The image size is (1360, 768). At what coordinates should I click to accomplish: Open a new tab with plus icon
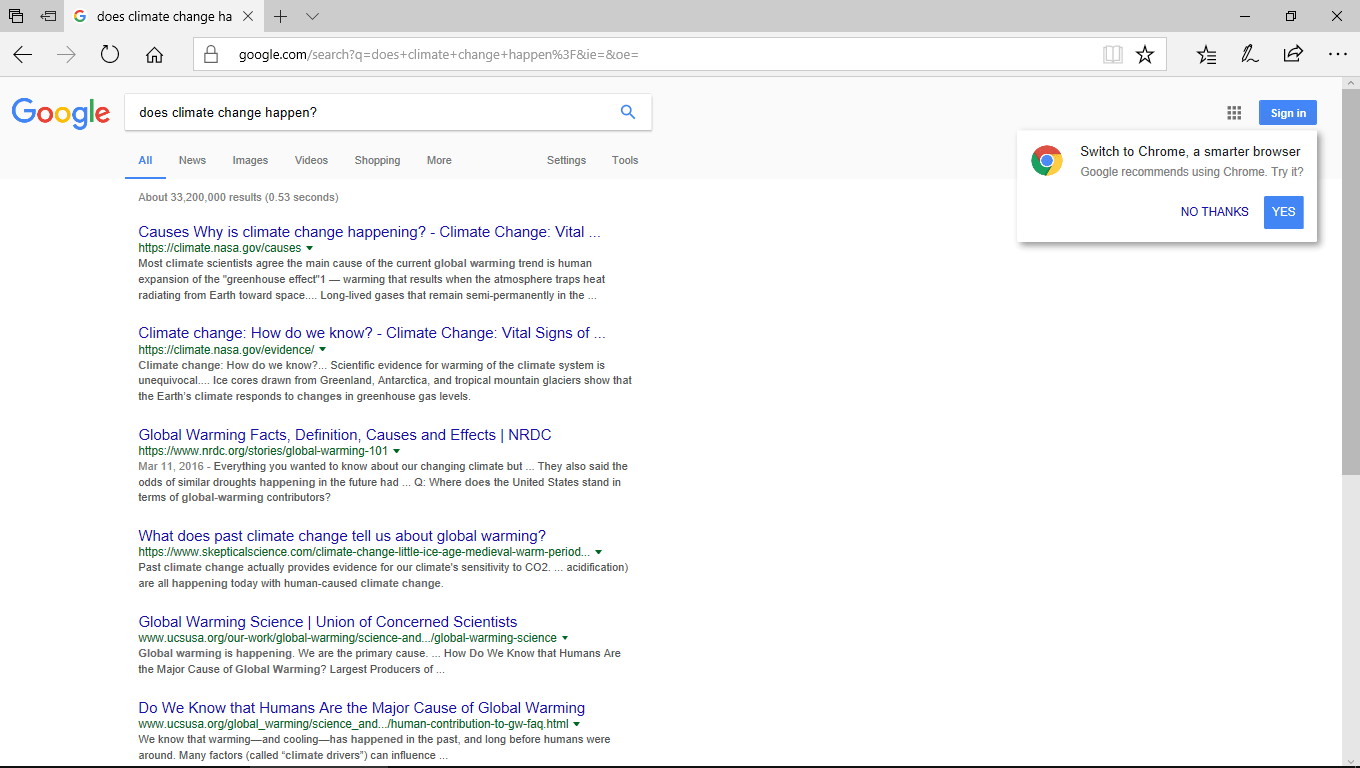click(x=281, y=16)
